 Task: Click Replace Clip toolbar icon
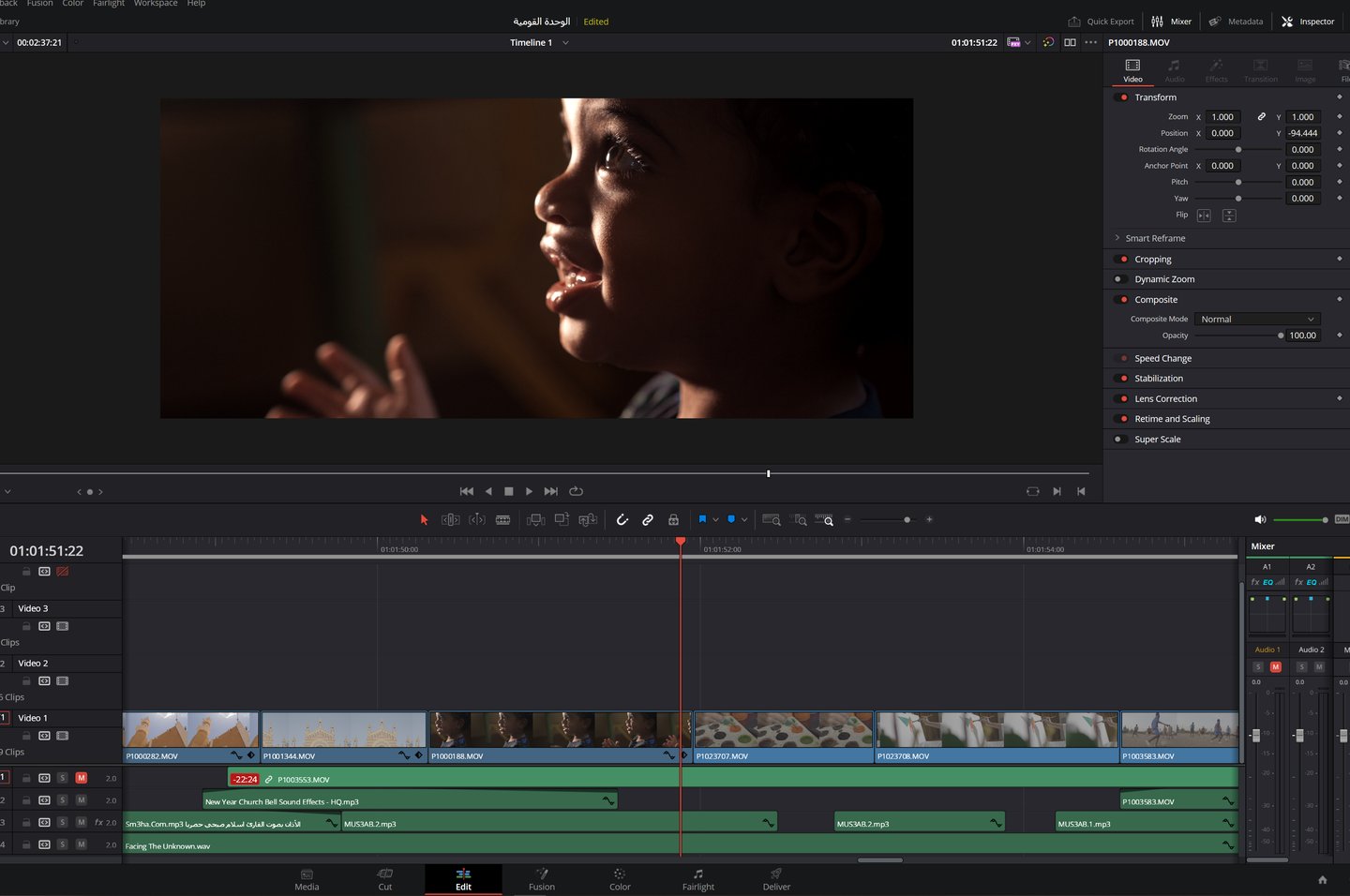pos(588,519)
